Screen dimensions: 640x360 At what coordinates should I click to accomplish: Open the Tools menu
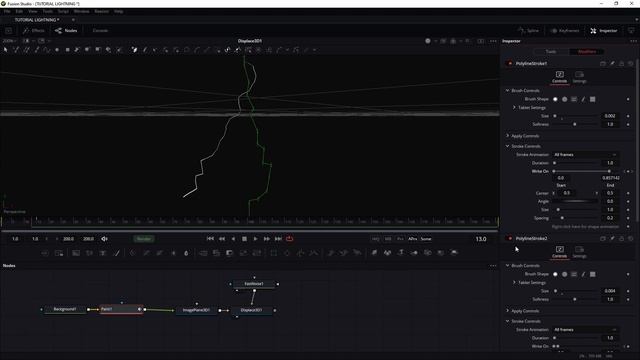(x=47, y=11)
